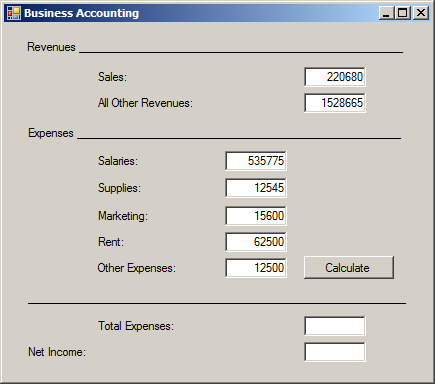
Task: Click the "Salaries:" label
Action: click(x=118, y=161)
